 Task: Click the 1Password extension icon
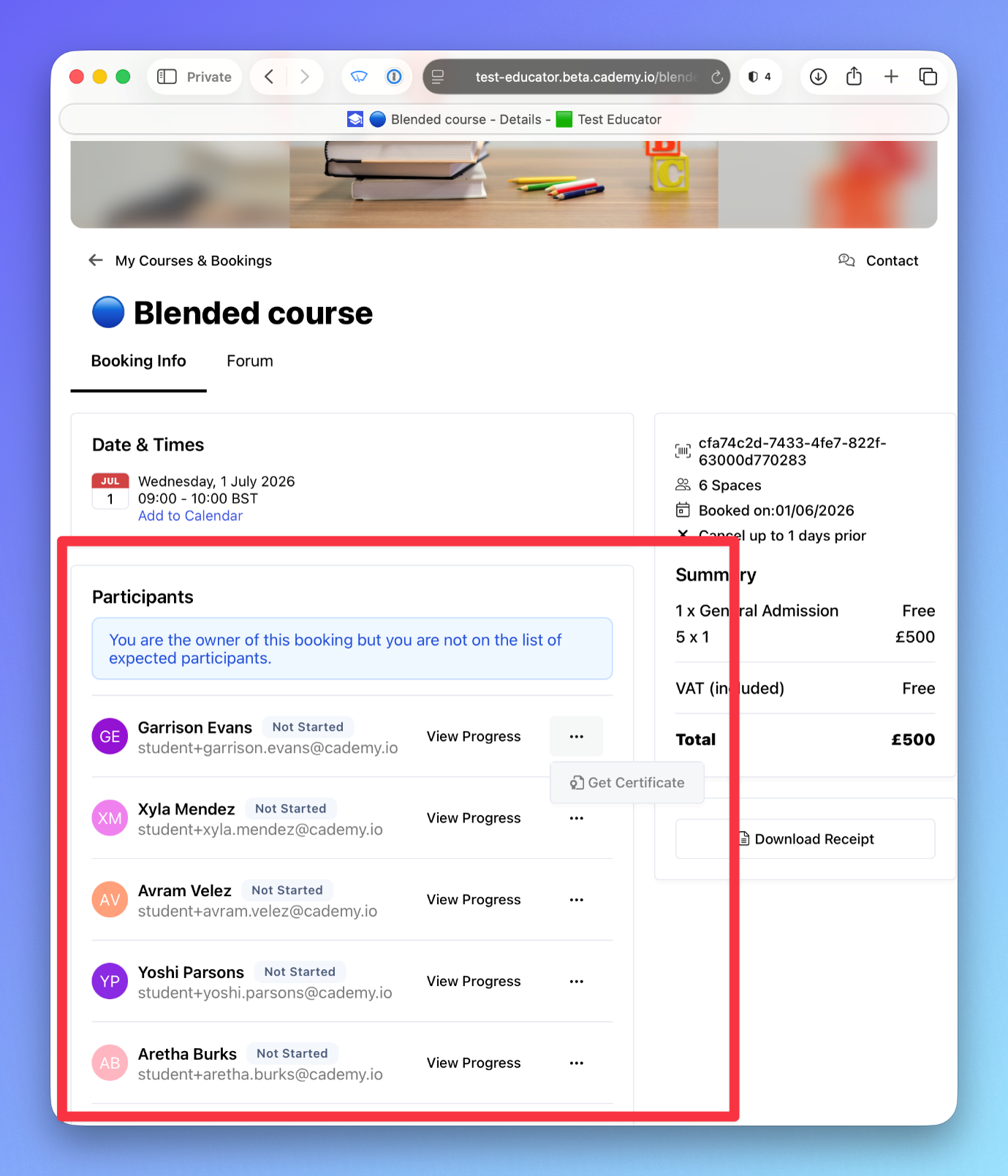tap(394, 77)
